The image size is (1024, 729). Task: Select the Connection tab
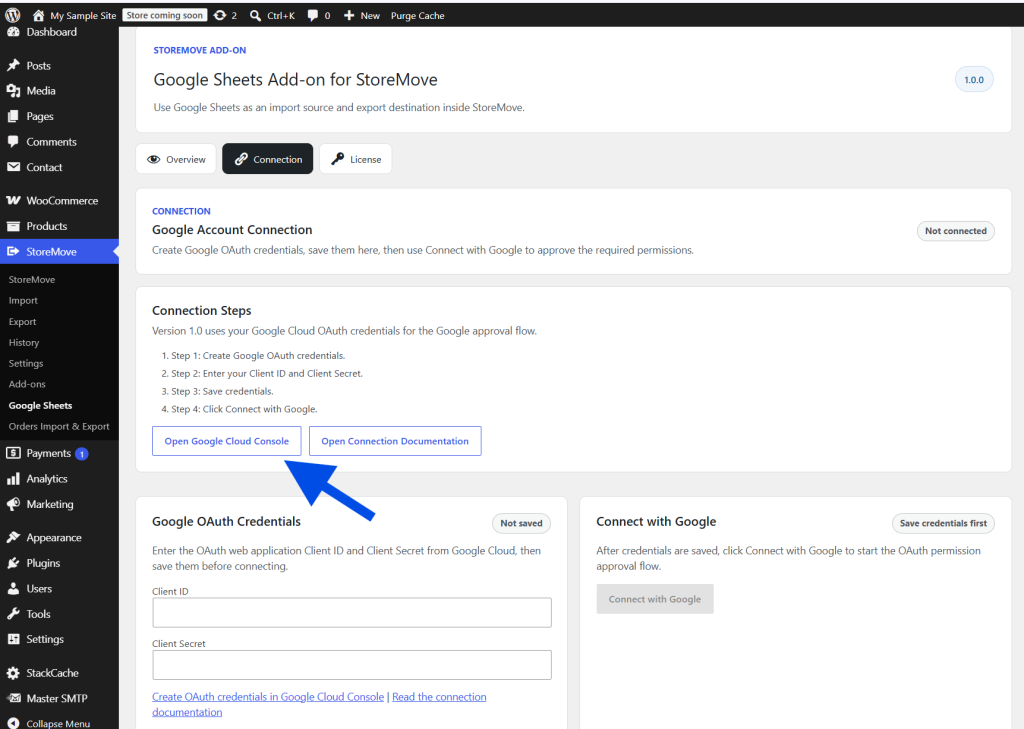(268, 159)
